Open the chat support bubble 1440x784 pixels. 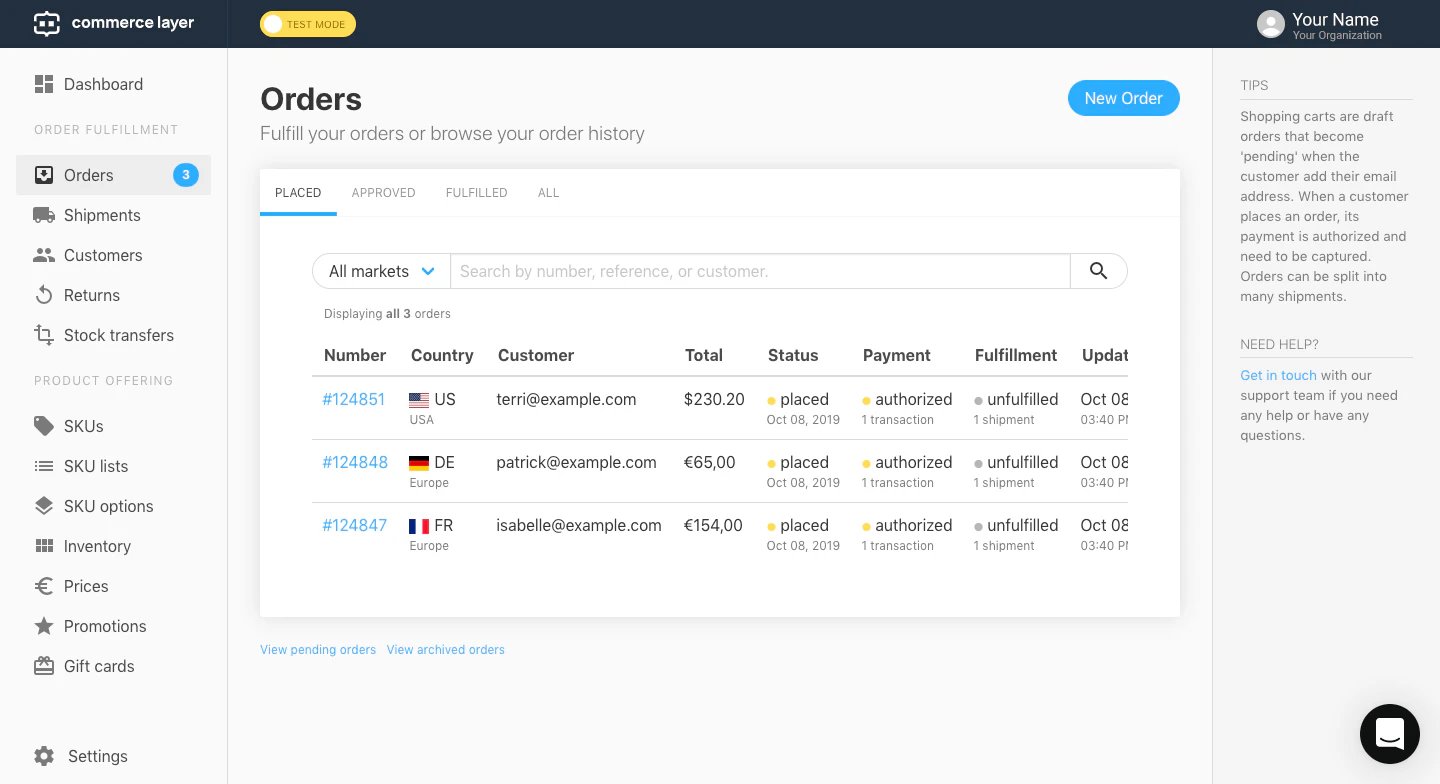pyautogui.click(x=1390, y=734)
